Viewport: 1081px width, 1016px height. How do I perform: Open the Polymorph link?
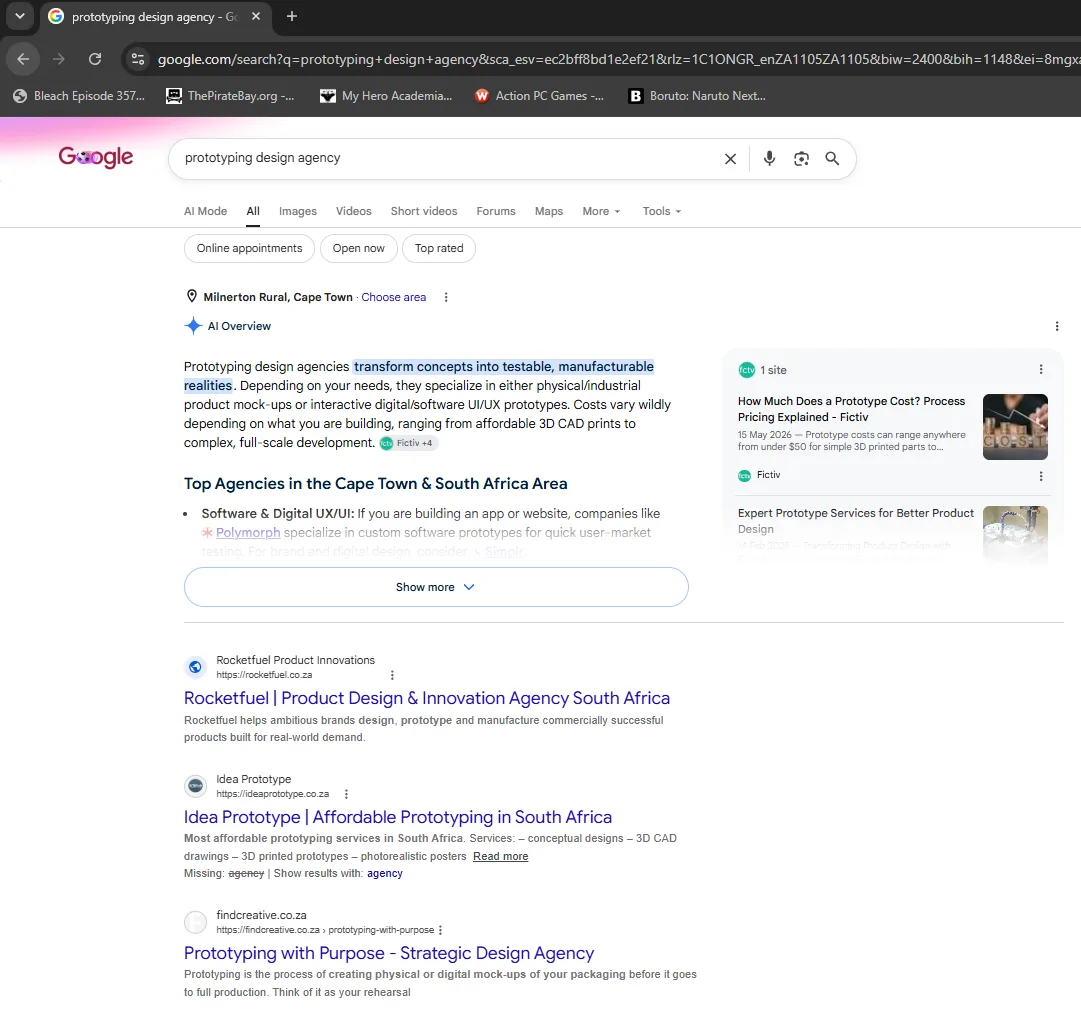pos(247,532)
